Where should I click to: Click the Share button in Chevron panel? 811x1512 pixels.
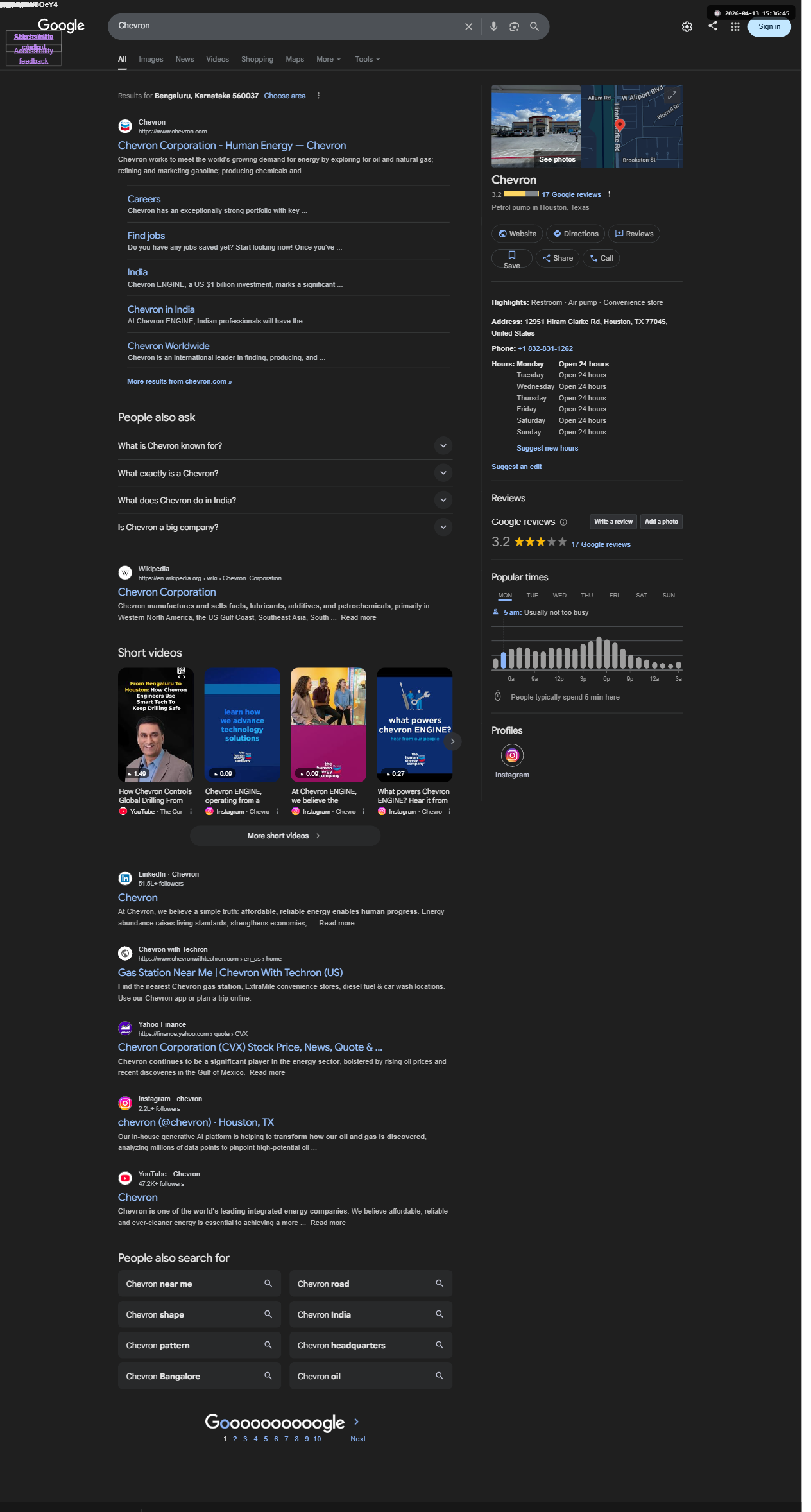(x=558, y=258)
